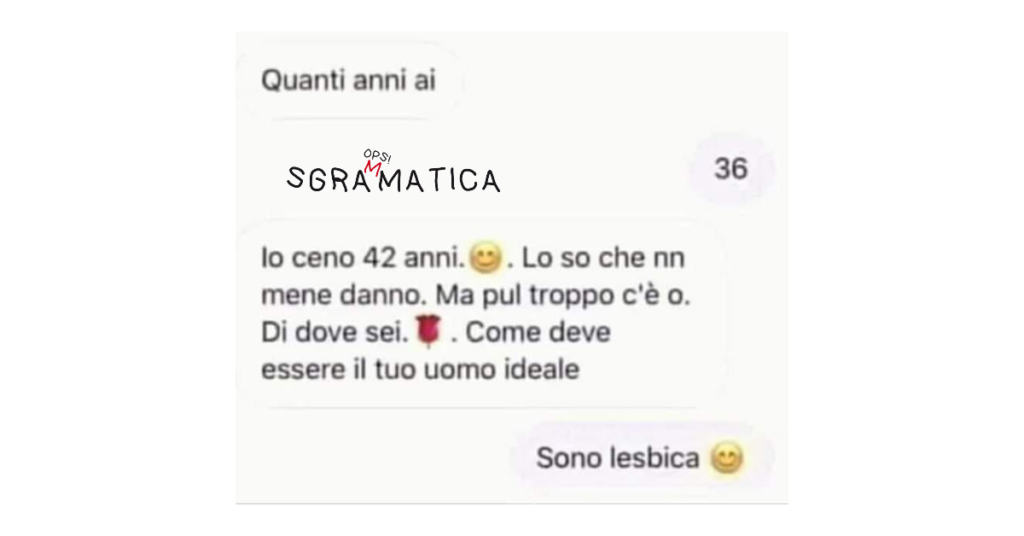Click the phrase 'Ma pul troppo c'è o'
This screenshot has width=1024, height=536.
click(560, 296)
